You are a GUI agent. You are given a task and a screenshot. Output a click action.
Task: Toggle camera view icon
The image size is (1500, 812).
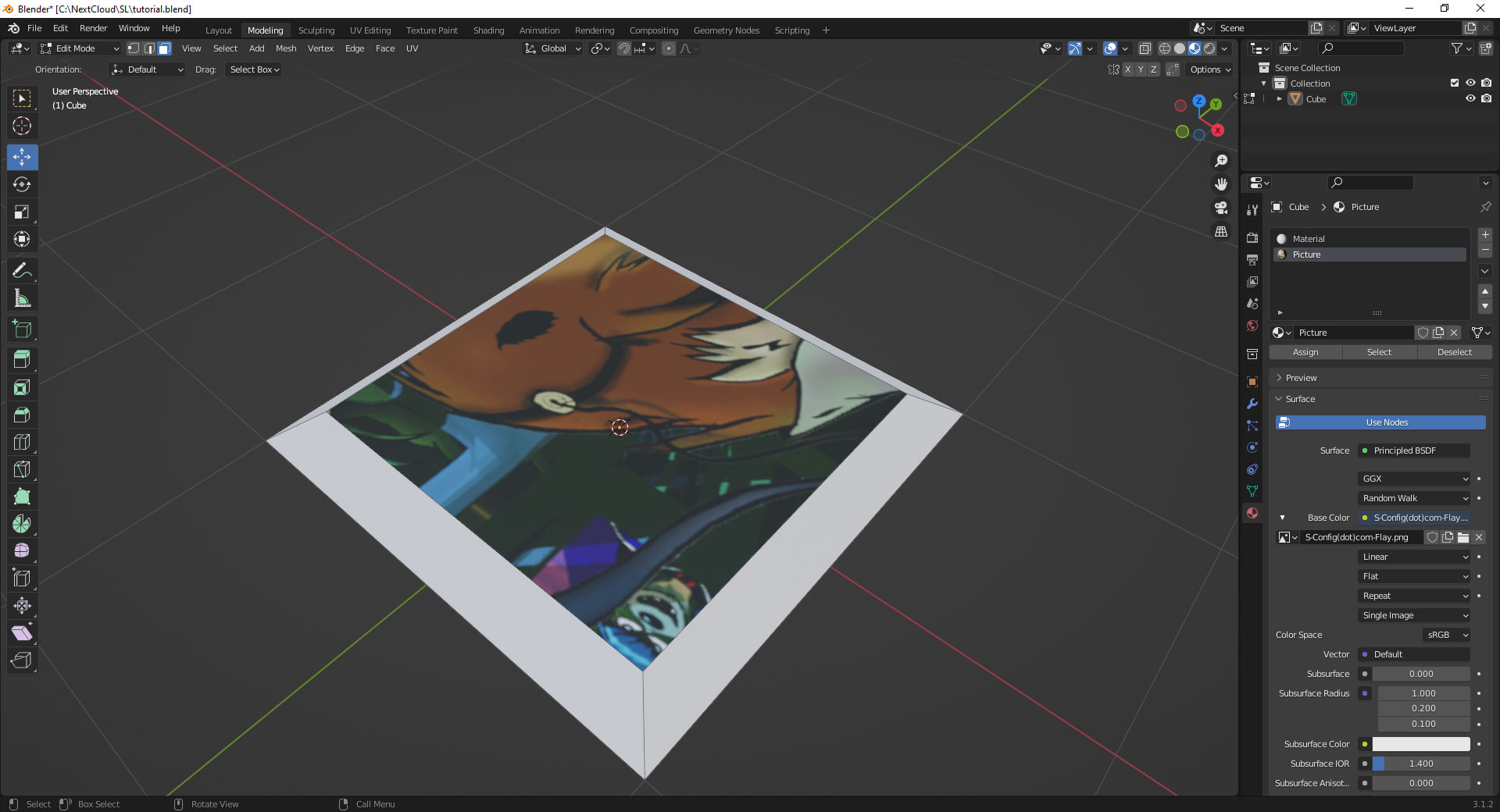(x=1221, y=208)
